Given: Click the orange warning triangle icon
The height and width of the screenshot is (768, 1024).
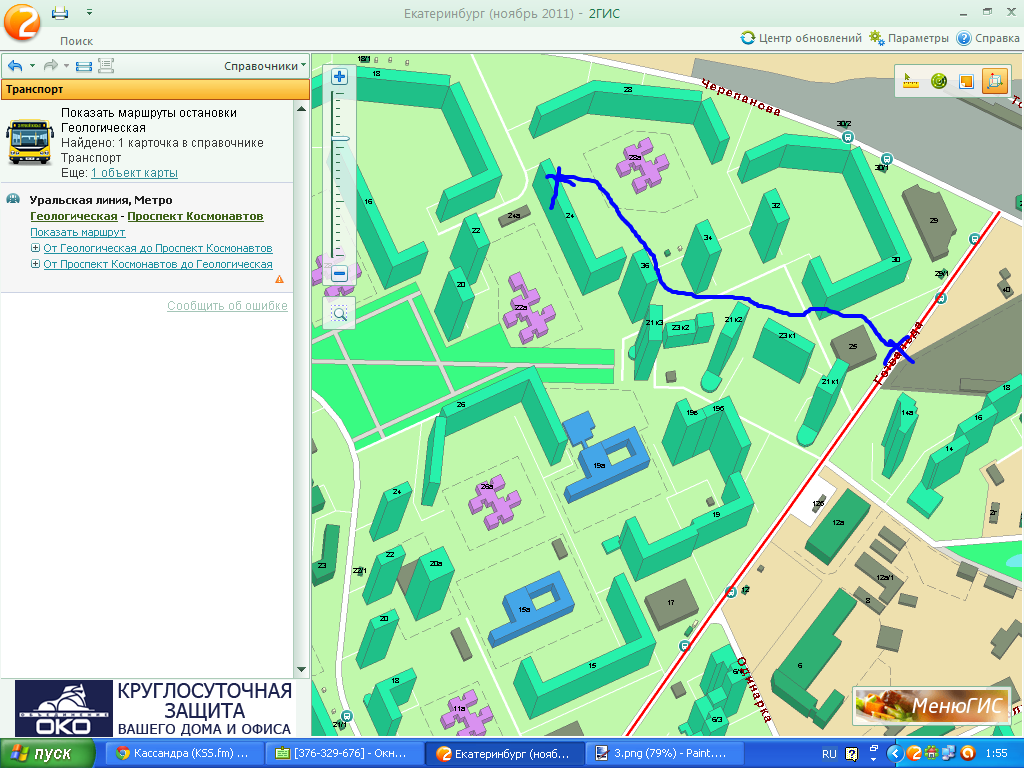Looking at the screenshot, I should (280, 279).
